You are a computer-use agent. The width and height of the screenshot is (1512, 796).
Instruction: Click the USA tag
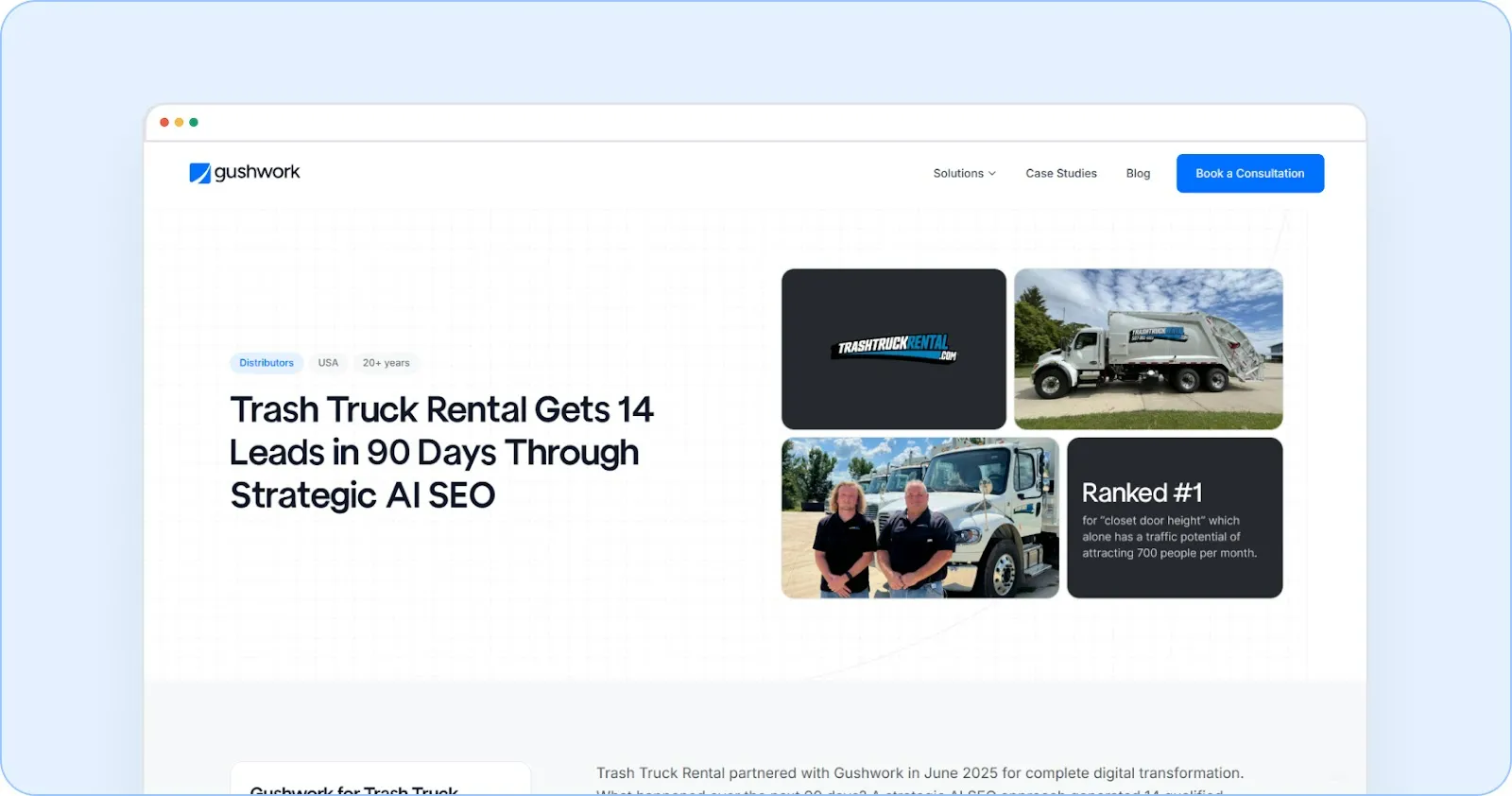328,363
